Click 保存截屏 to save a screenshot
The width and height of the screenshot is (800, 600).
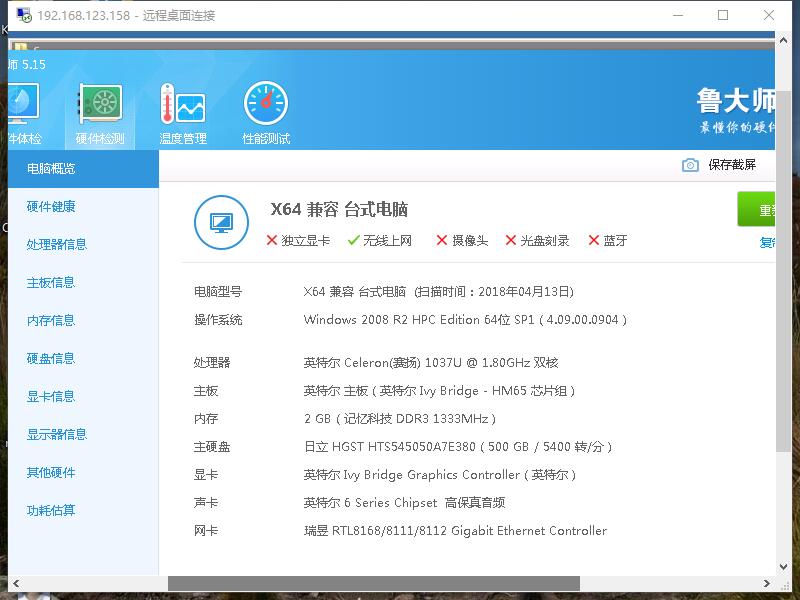[x=732, y=165]
